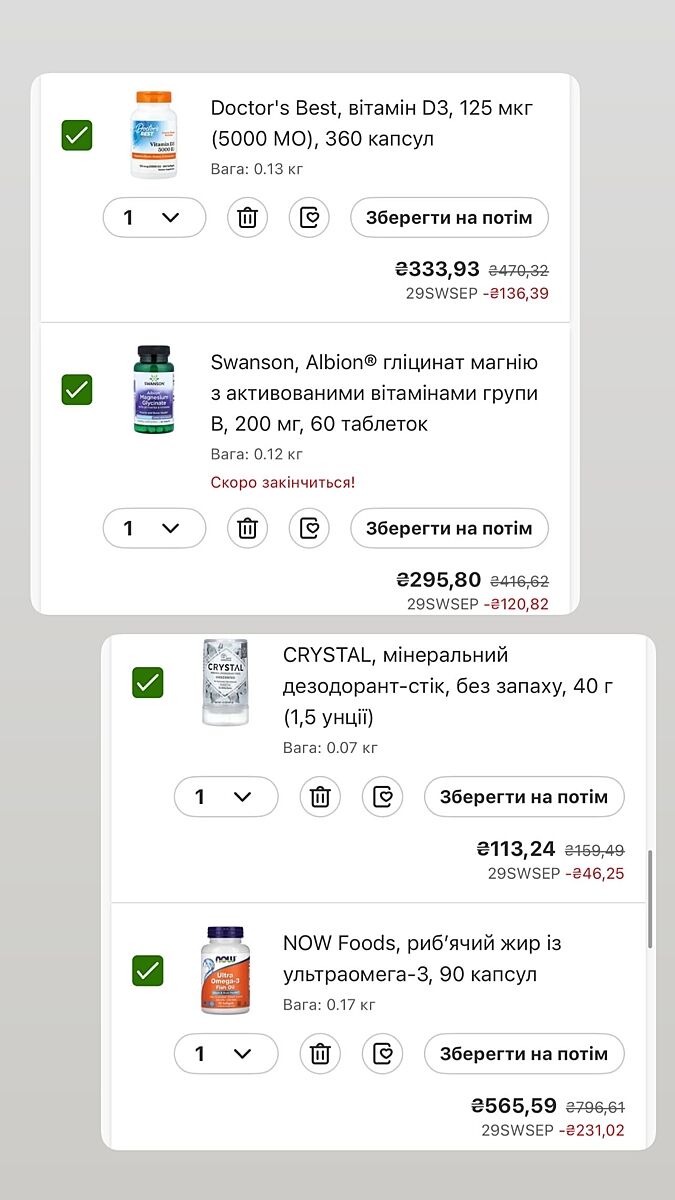Save Doctor's Best vitamin D3 for later

click(x=449, y=218)
